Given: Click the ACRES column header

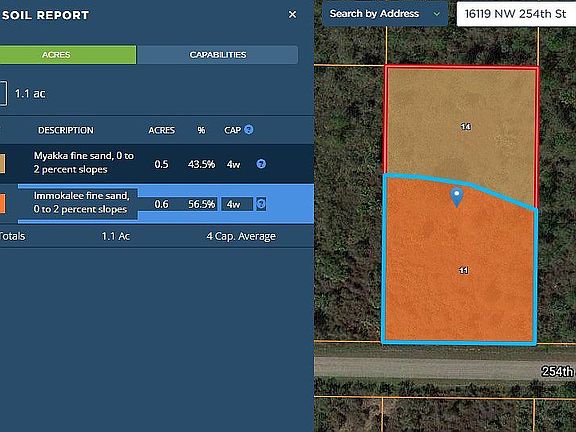Looking at the screenshot, I should coord(162,130).
